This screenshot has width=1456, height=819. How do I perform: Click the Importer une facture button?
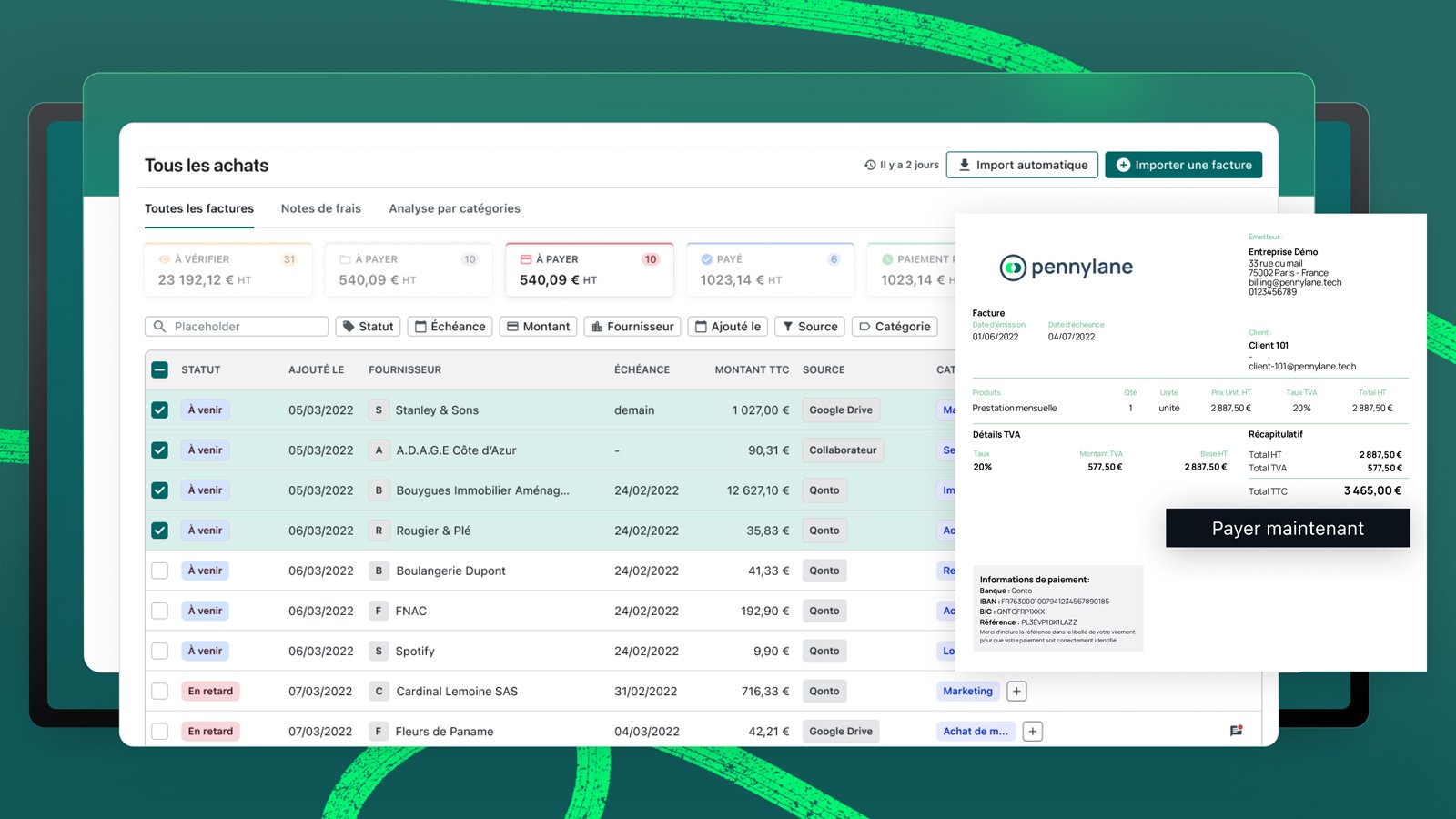point(1183,165)
